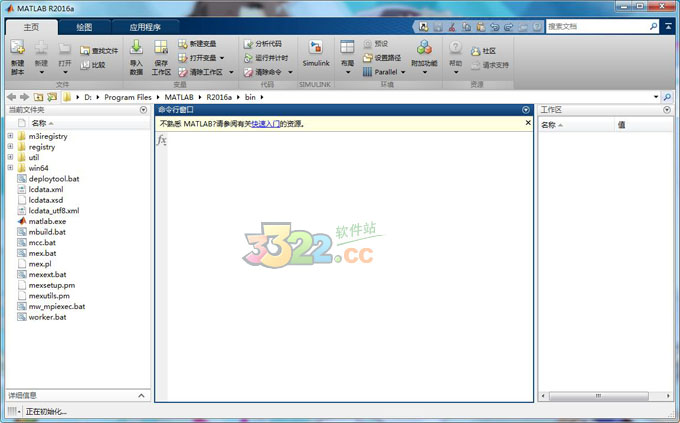Screen dimensions: 680x423
Task: Click R2016a in the path bar
Action: coord(219,97)
